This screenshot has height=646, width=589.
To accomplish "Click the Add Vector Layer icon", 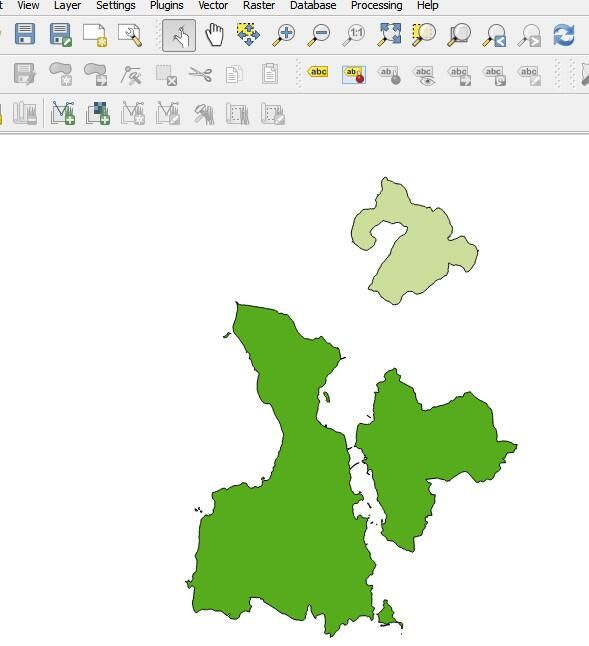I will point(63,112).
